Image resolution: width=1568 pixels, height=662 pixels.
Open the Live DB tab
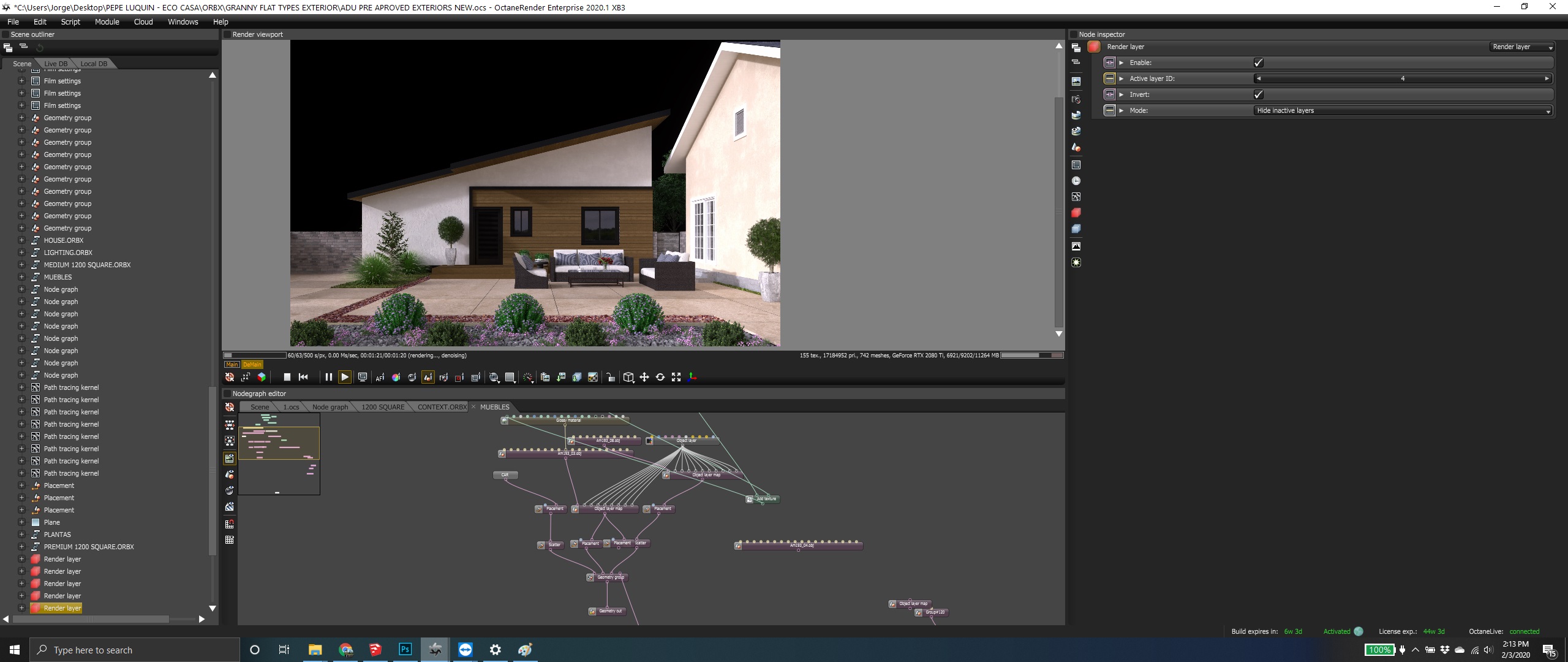(56, 64)
